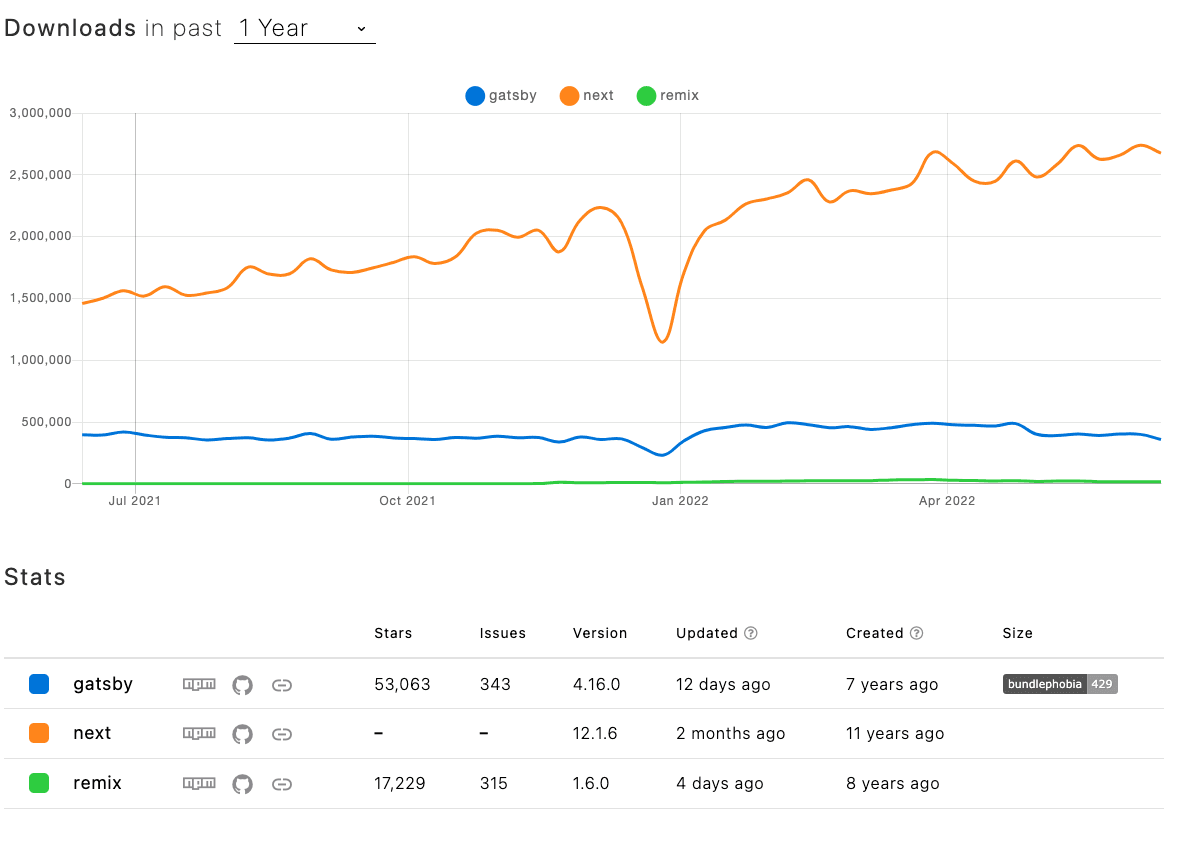Click the blue gatsby color swatch
The height and width of the screenshot is (841, 1188).
[39, 684]
